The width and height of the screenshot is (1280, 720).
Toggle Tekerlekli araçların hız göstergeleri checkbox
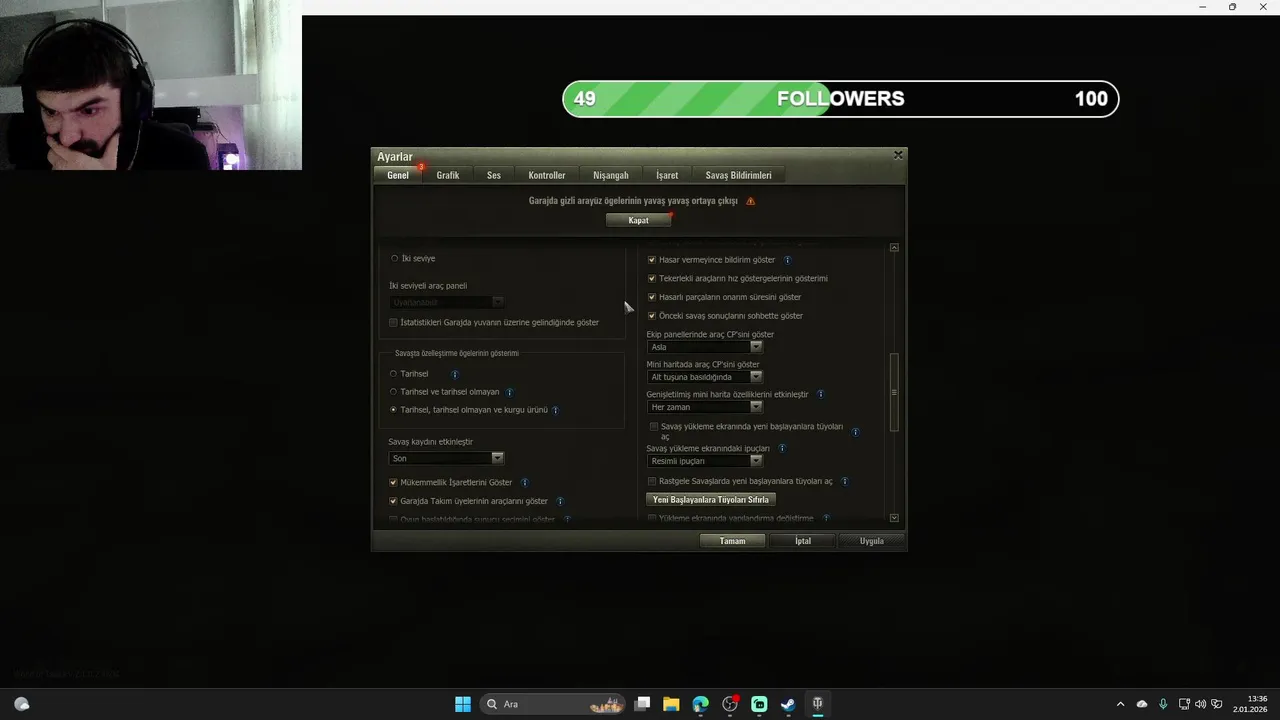click(x=652, y=278)
